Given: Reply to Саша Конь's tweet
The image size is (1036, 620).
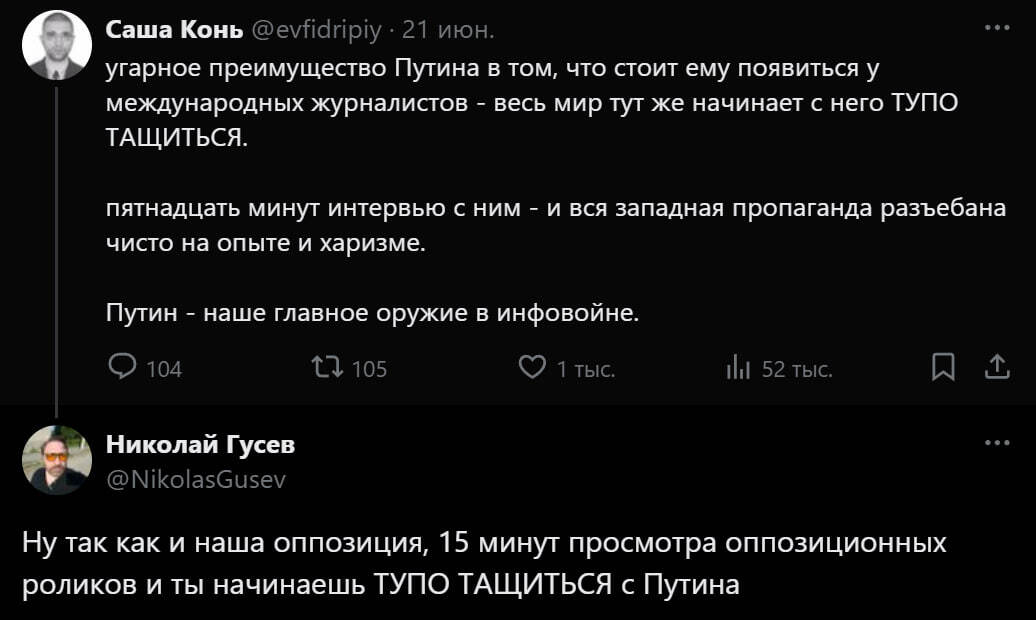Looking at the screenshot, I should click(x=122, y=369).
